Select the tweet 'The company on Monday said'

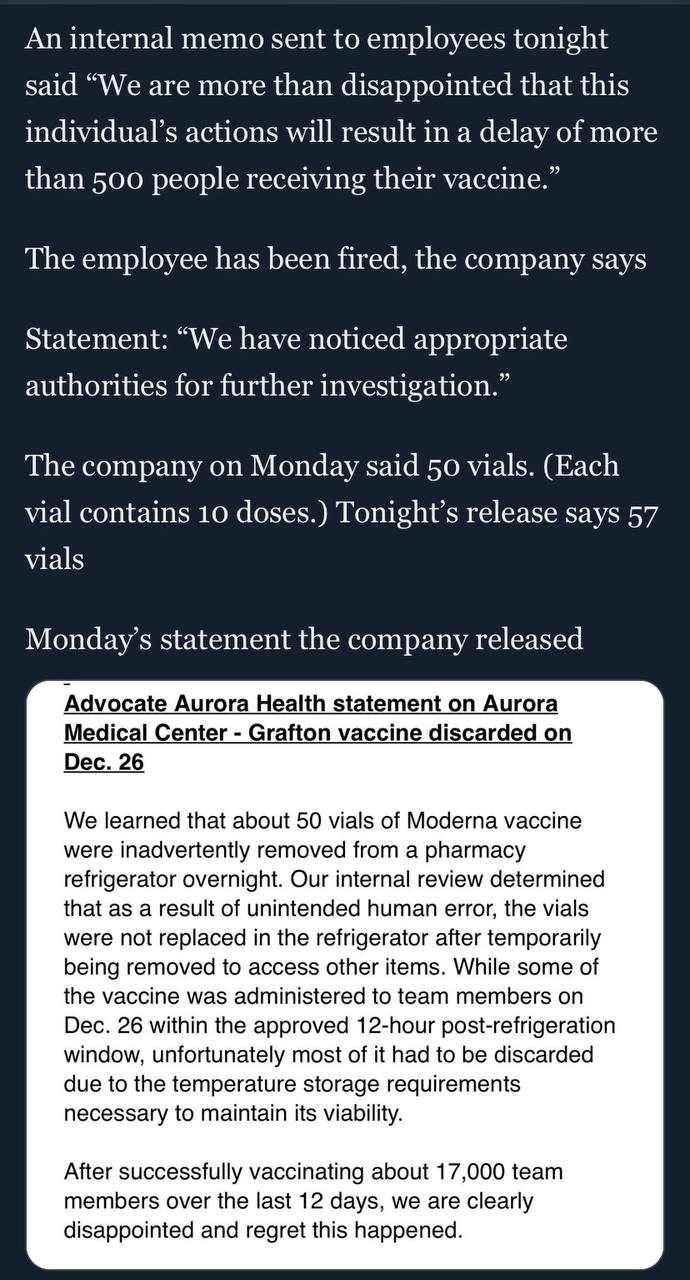[340, 511]
